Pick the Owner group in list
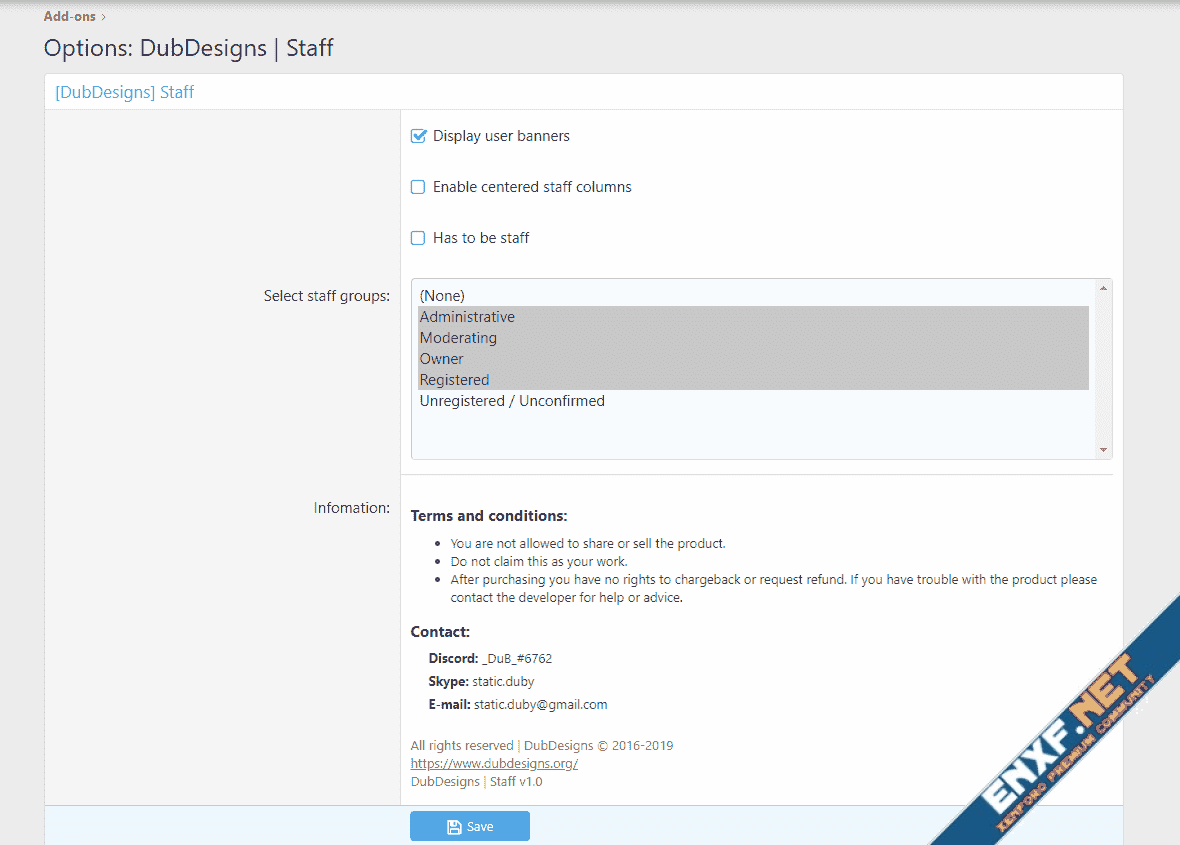1180x845 pixels. pyautogui.click(x=753, y=359)
